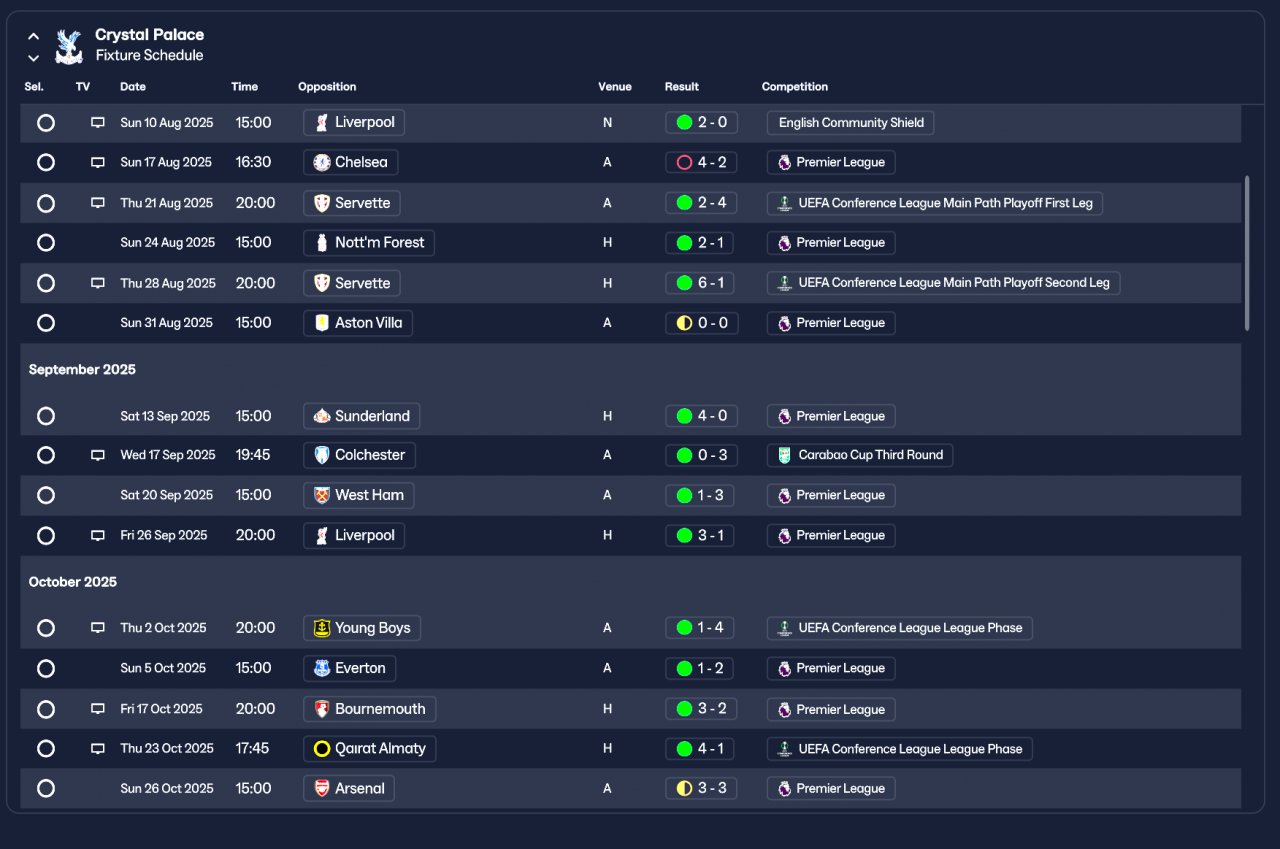The image size is (1280, 849).
Task: Select the Everton fixture radio button
Action: coord(45,668)
